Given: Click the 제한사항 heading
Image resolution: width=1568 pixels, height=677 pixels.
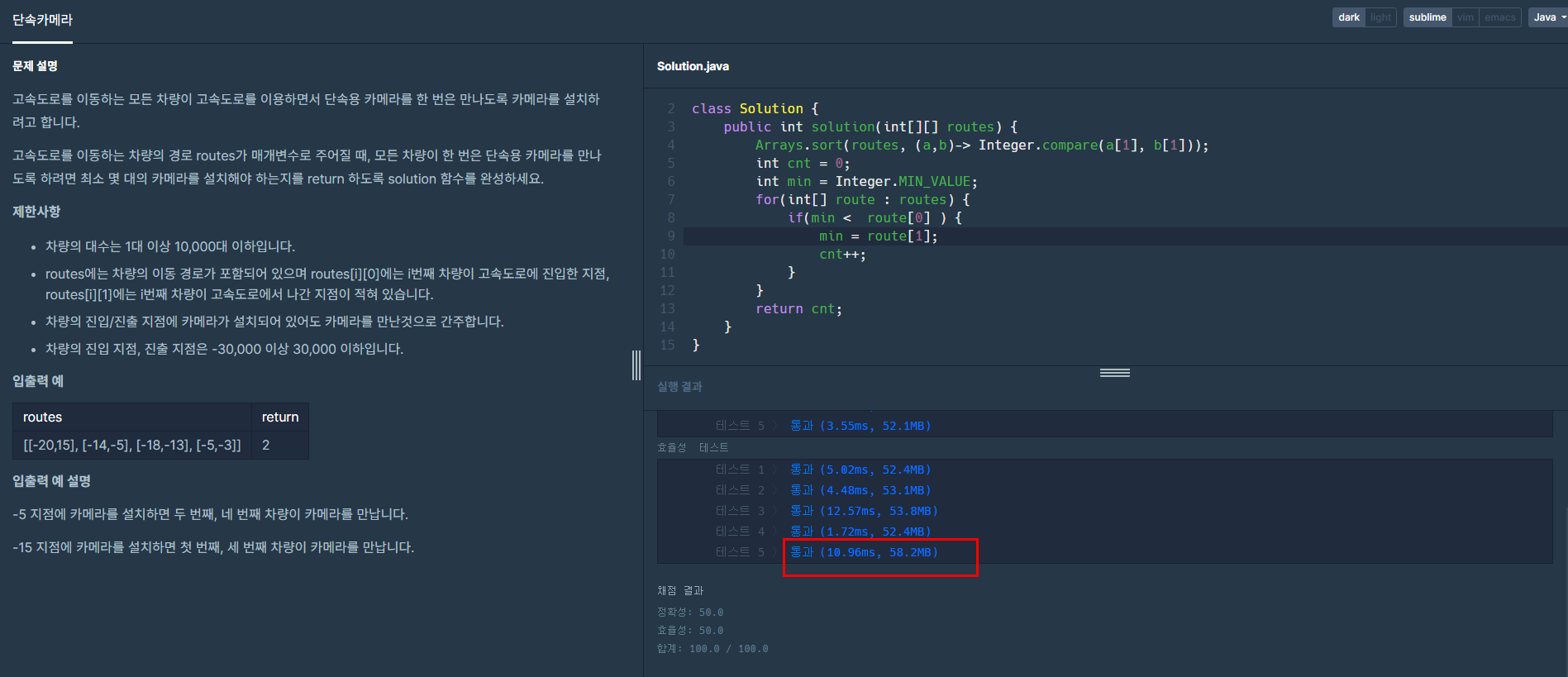Looking at the screenshot, I should tap(36, 212).
